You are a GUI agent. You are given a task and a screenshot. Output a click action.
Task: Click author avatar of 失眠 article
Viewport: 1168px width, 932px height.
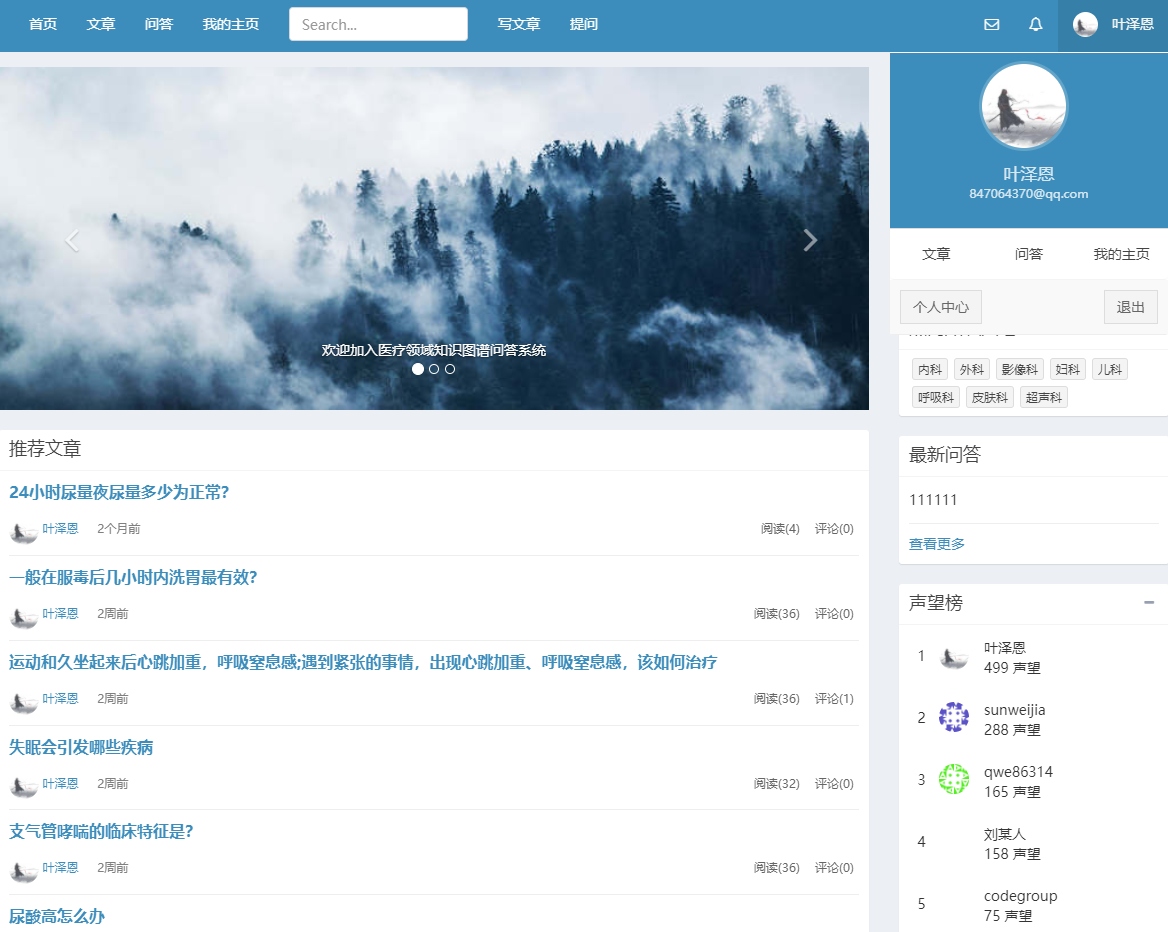click(x=24, y=787)
